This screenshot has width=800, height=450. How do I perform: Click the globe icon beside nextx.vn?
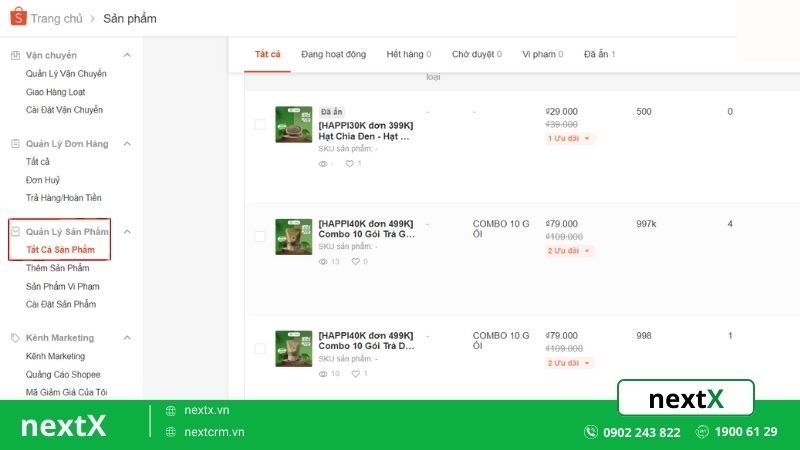tap(171, 410)
